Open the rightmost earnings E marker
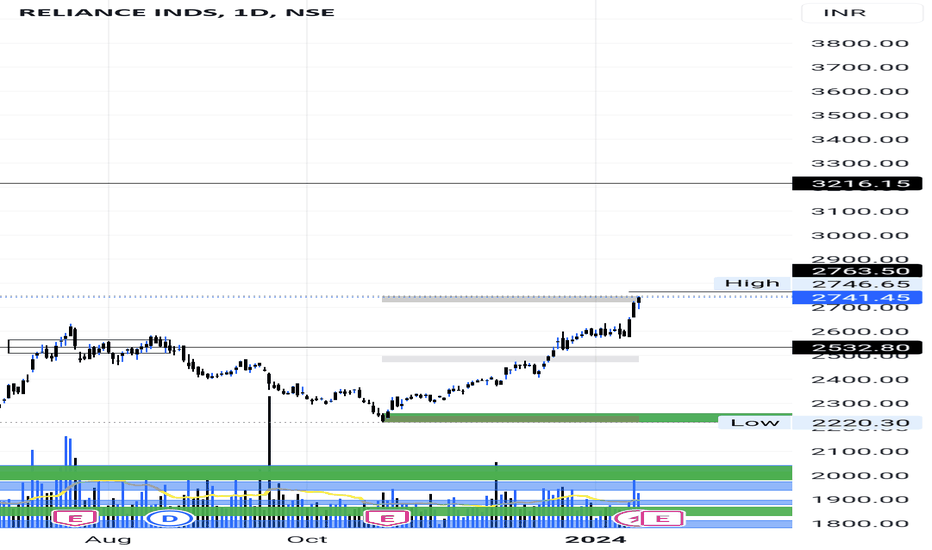The image size is (932, 550). coord(662,518)
